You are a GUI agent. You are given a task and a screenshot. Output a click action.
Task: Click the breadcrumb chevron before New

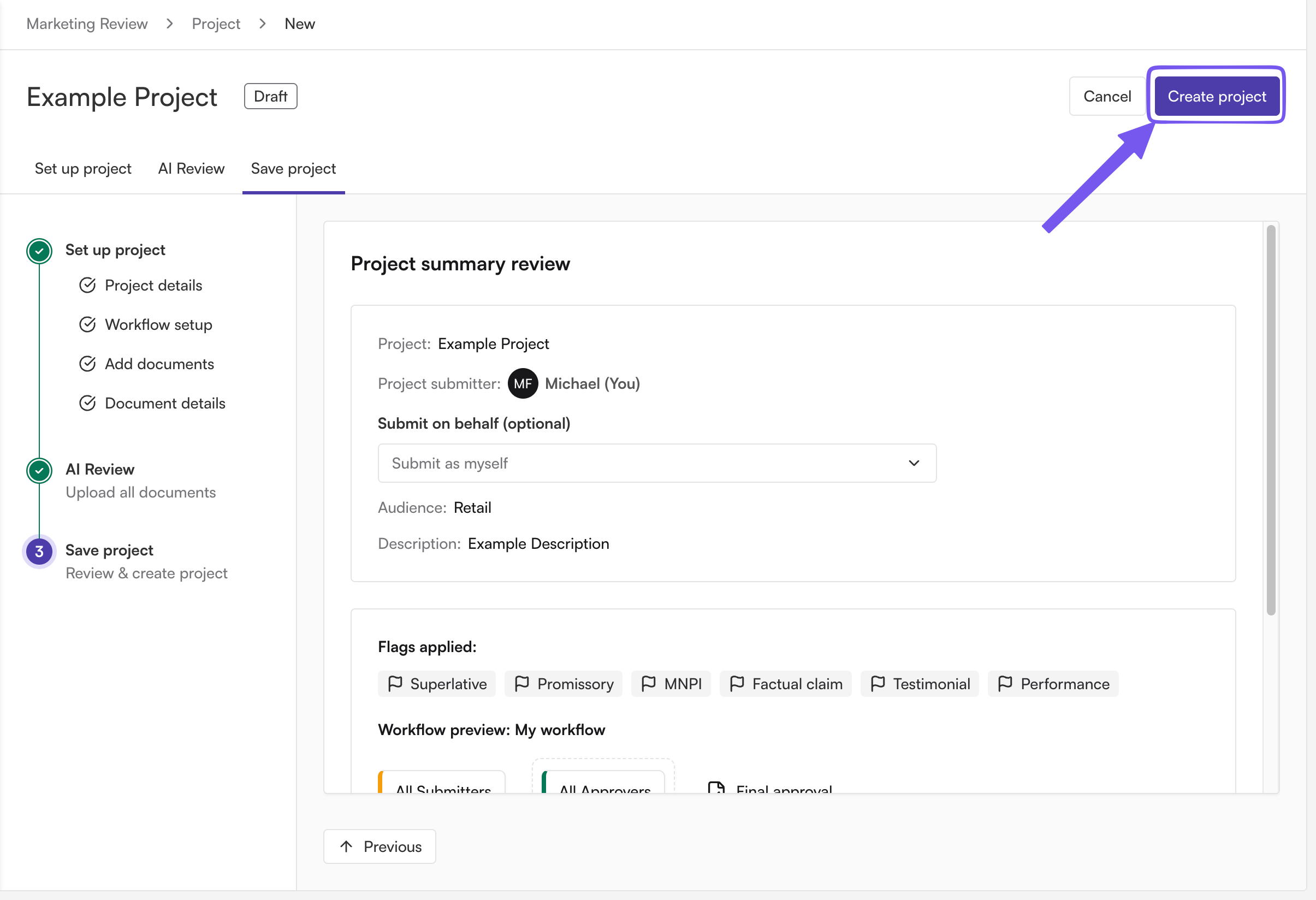[x=262, y=24]
